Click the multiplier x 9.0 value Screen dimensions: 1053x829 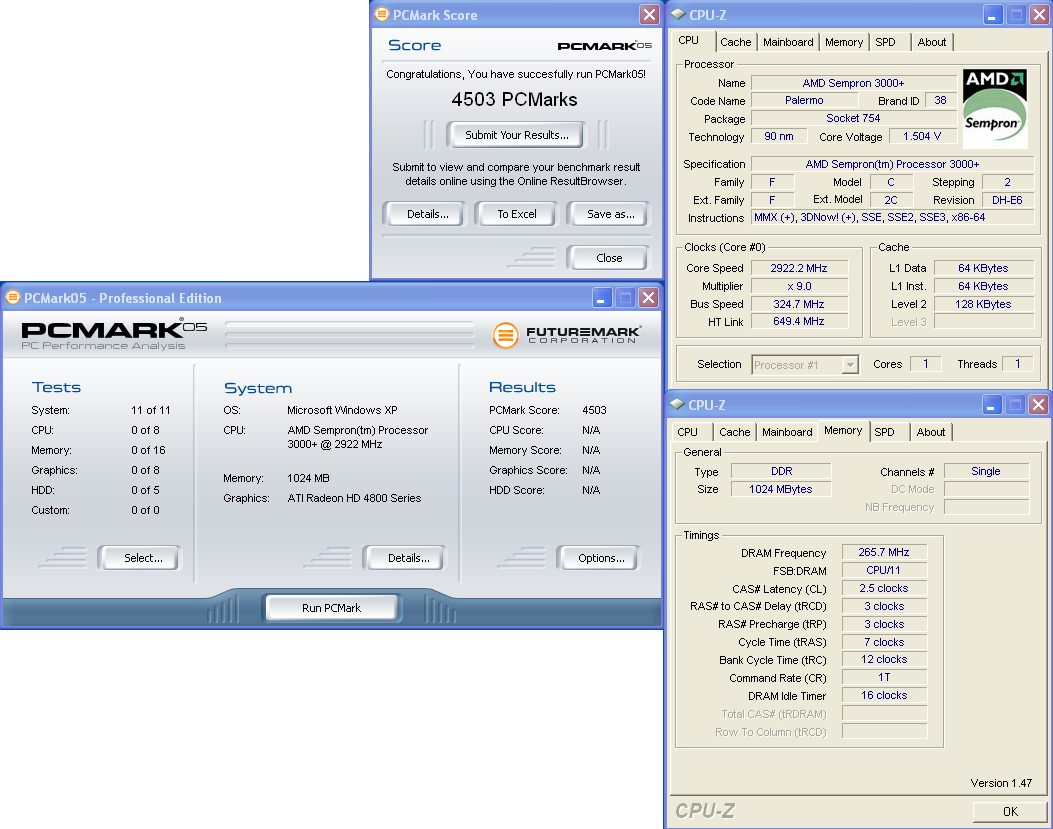tap(799, 286)
